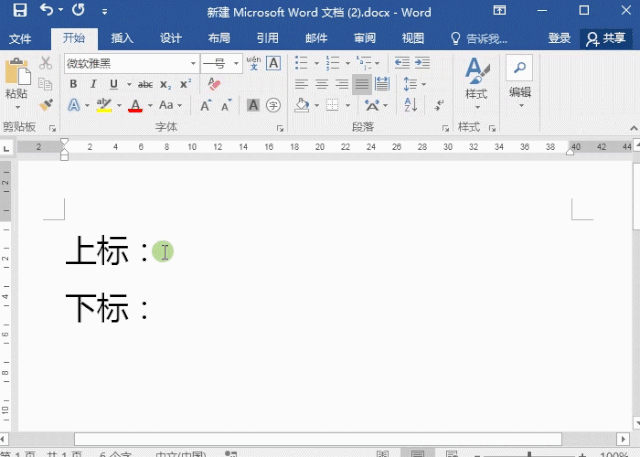Switch to the 引用 tab

click(268, 38)
